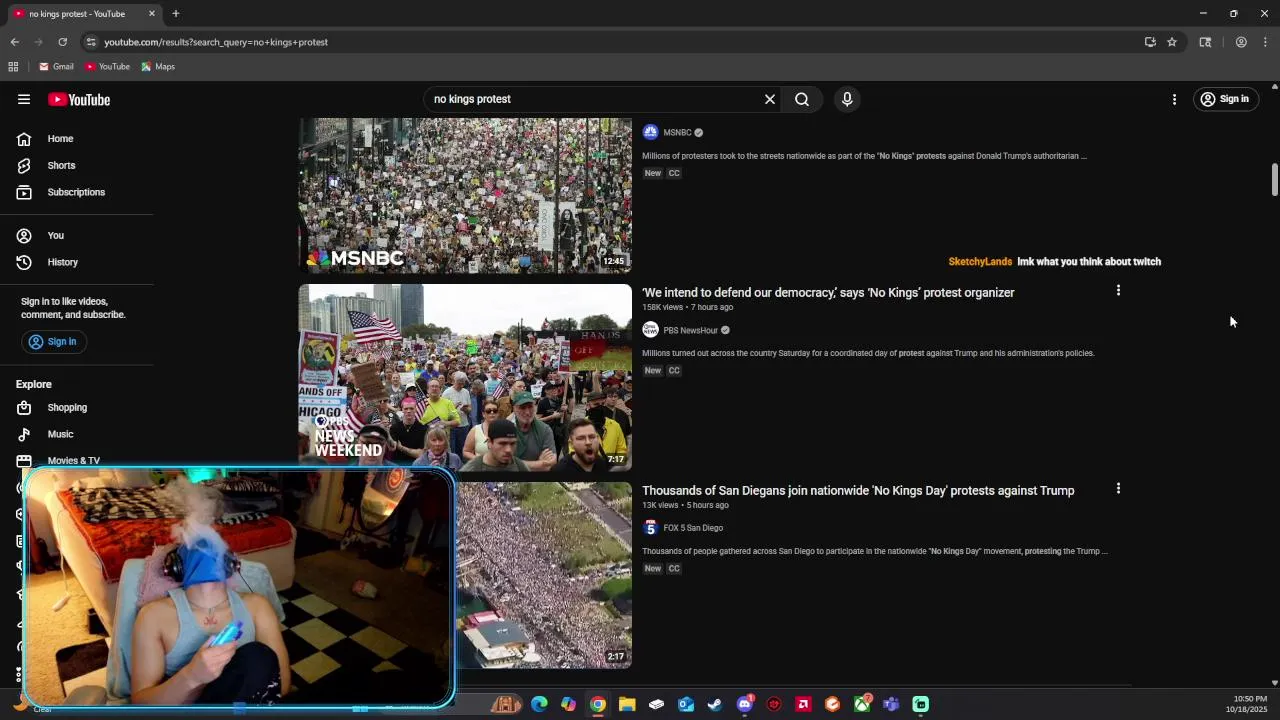Open Movies & TV in sidebar
Image resolution: width=1280 pixels, height=720 pixels.
73,461
